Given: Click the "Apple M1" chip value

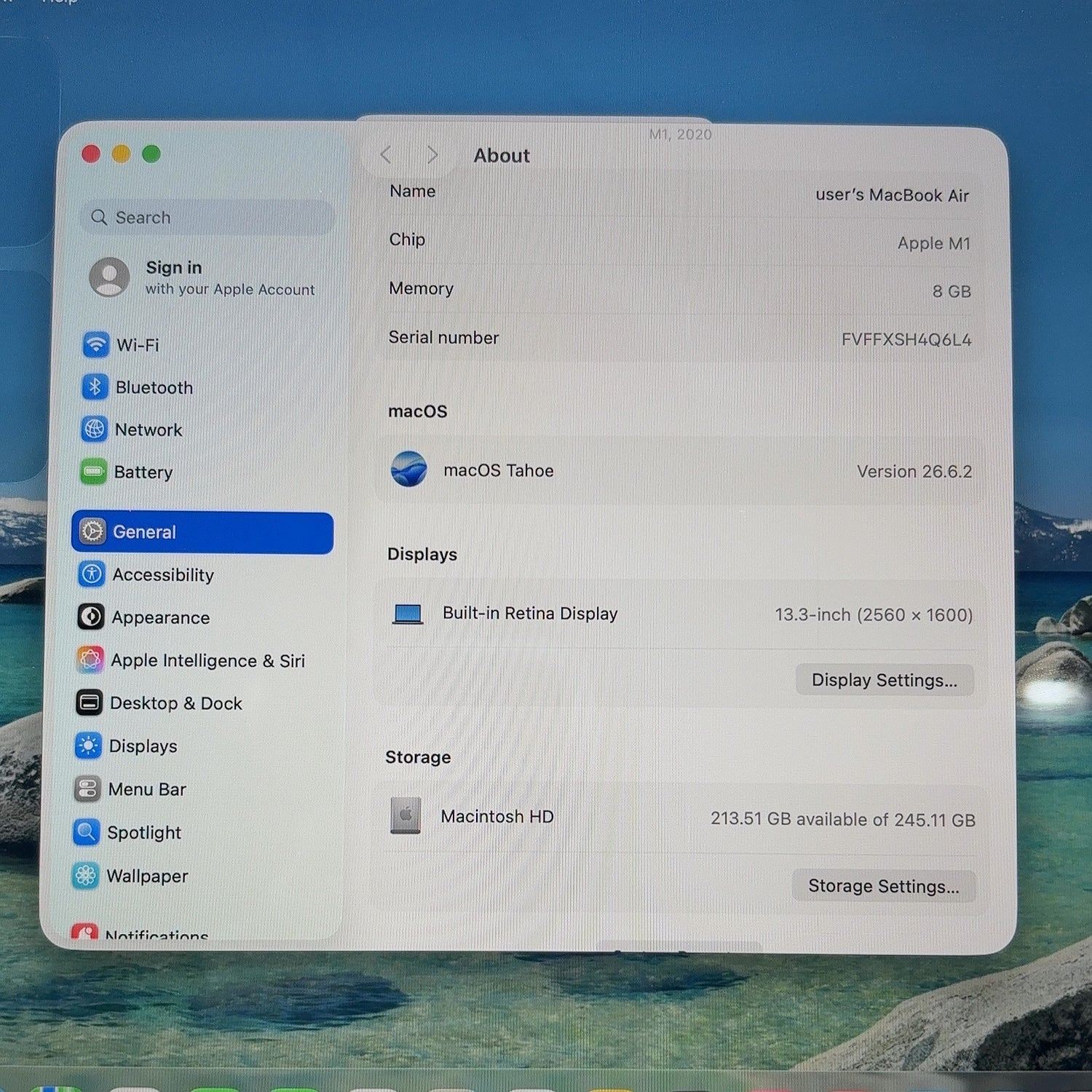Looking at the screenshot, I should pos(934,243).
